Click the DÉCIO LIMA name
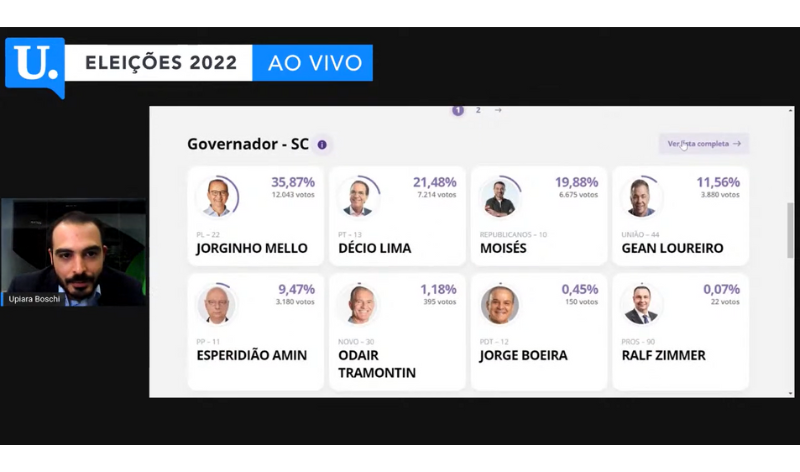Screen dimensions: 800x472 click(x=375, y=248)
